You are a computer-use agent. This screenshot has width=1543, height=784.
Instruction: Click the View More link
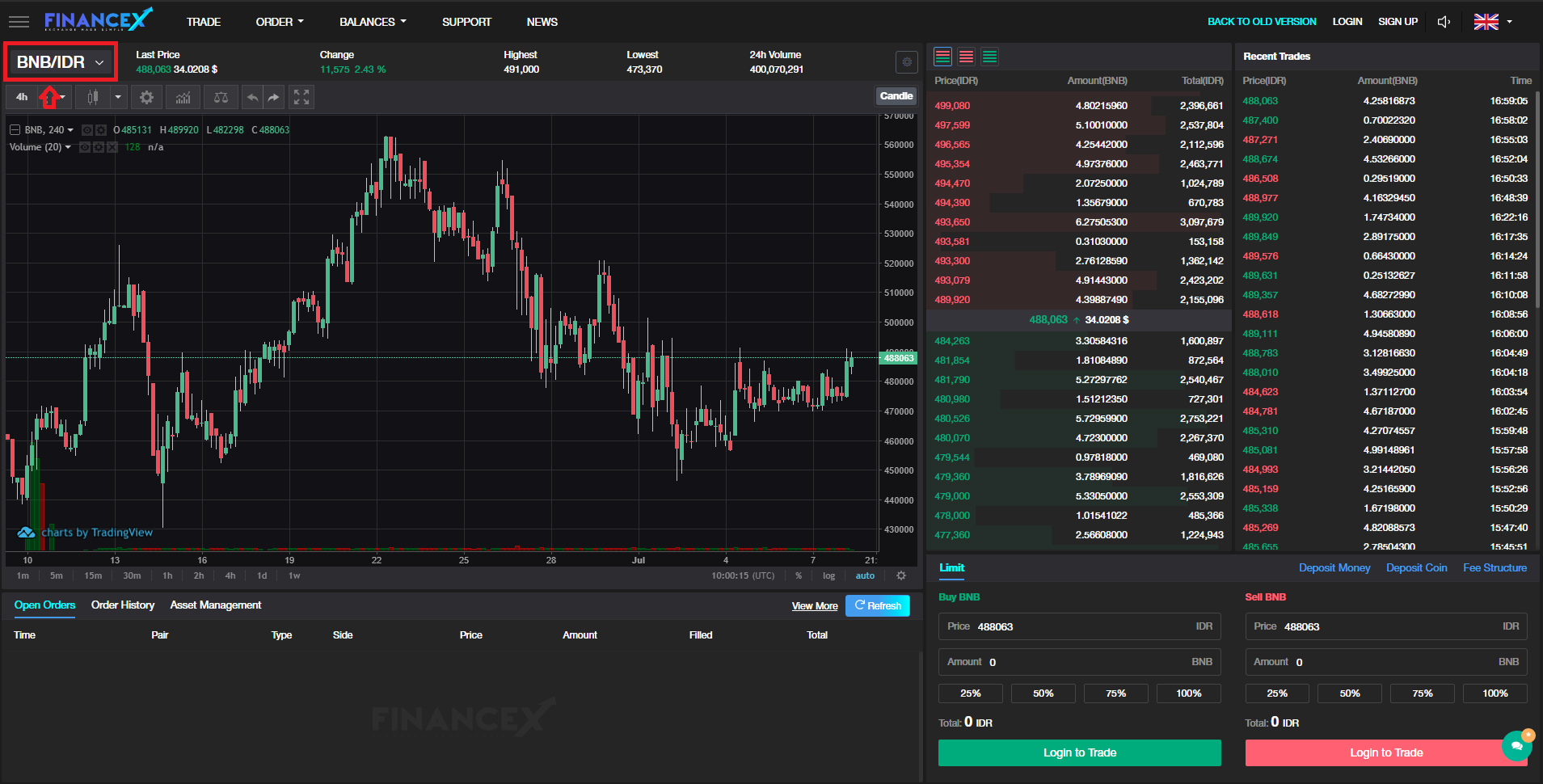[x=815, y=606]
